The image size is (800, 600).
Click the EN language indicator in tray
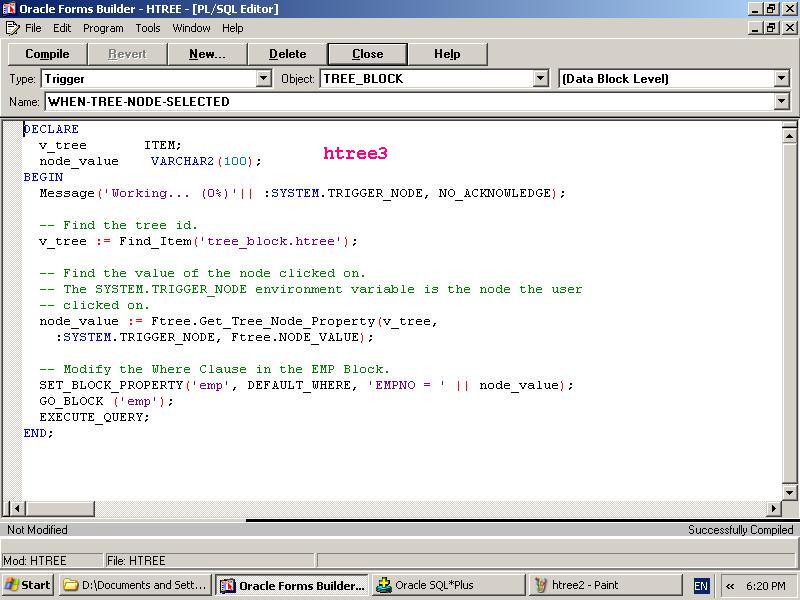(x=701, y=586)
